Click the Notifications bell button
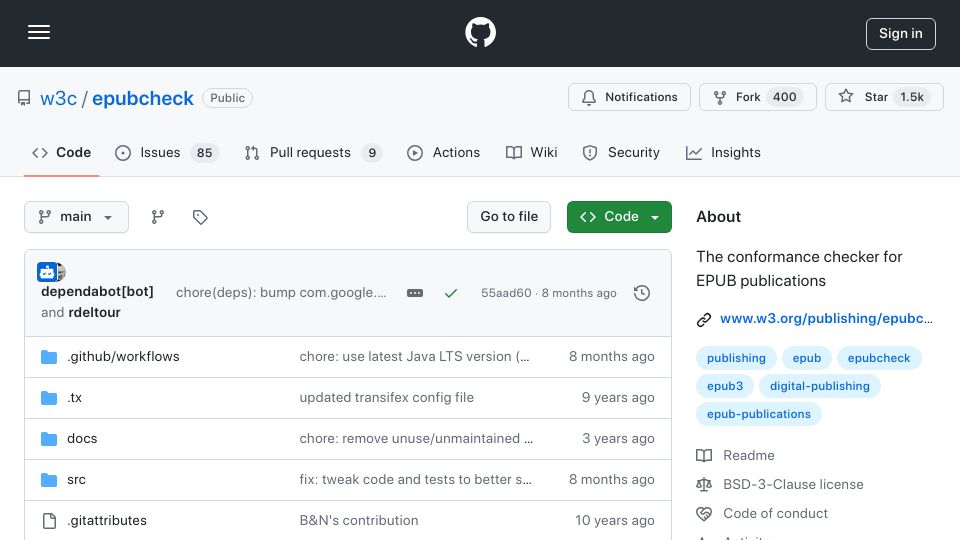This screenshot has width=960, height=540. [x=629, y=97]
